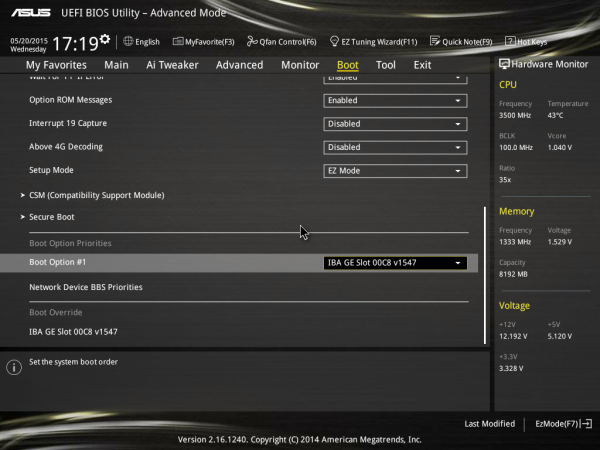Switch to the Main tab

116,65
